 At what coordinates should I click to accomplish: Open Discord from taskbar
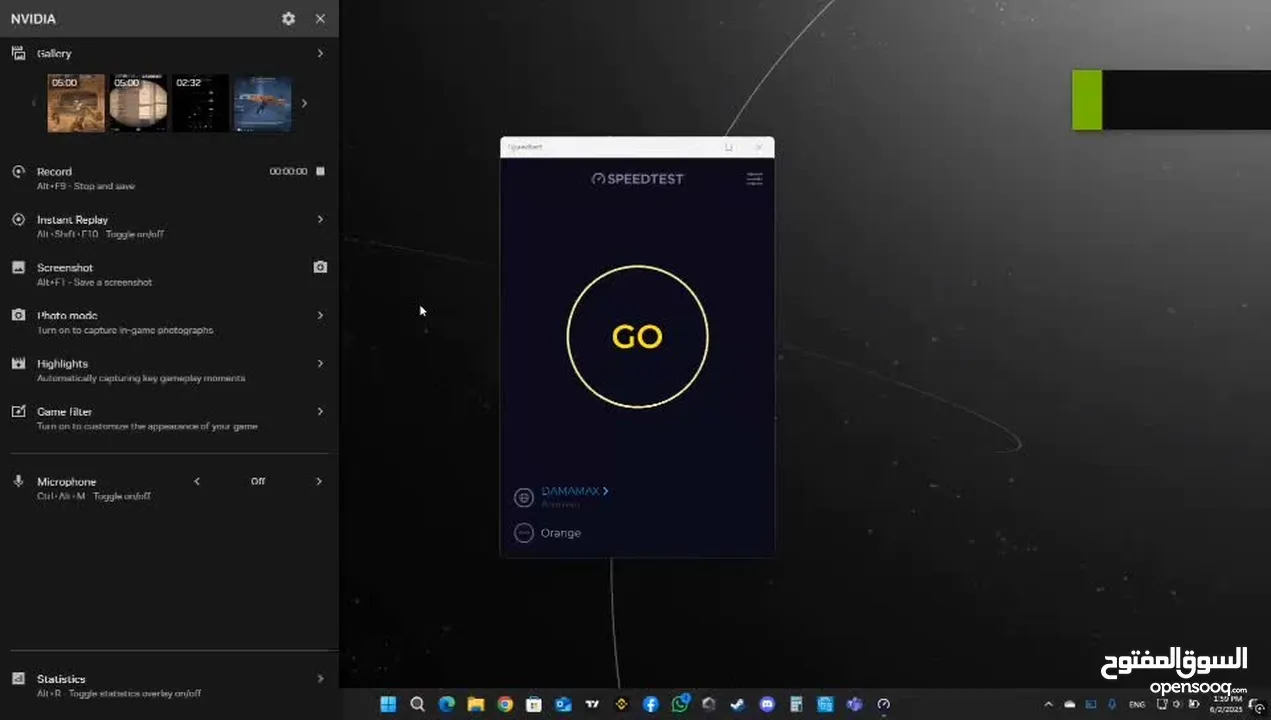click(767, 704)
